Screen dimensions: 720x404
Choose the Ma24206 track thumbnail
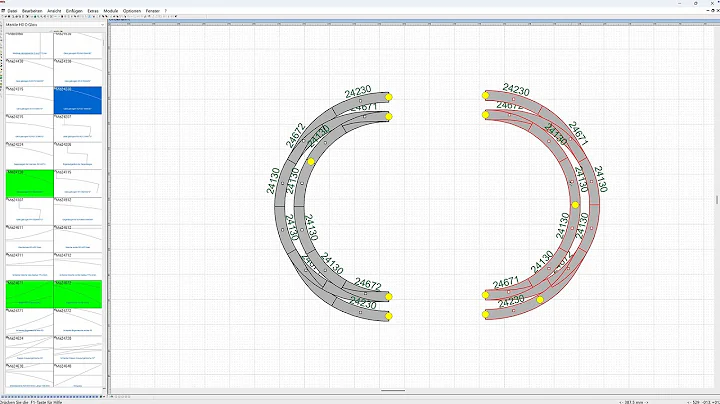(x=78, y=155)
